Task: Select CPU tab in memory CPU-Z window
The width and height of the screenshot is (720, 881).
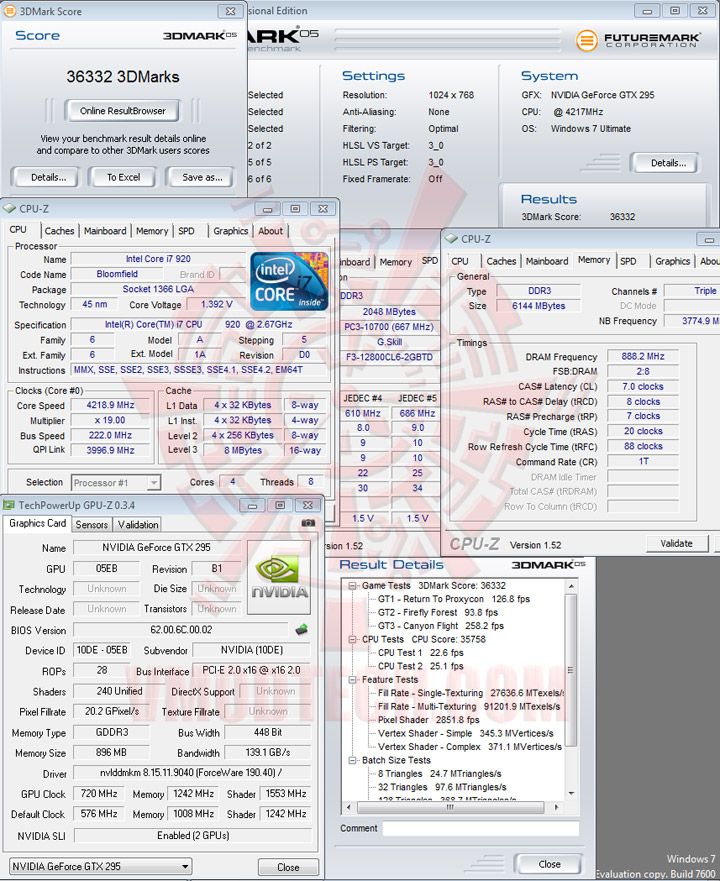Action: click(460, 261)
